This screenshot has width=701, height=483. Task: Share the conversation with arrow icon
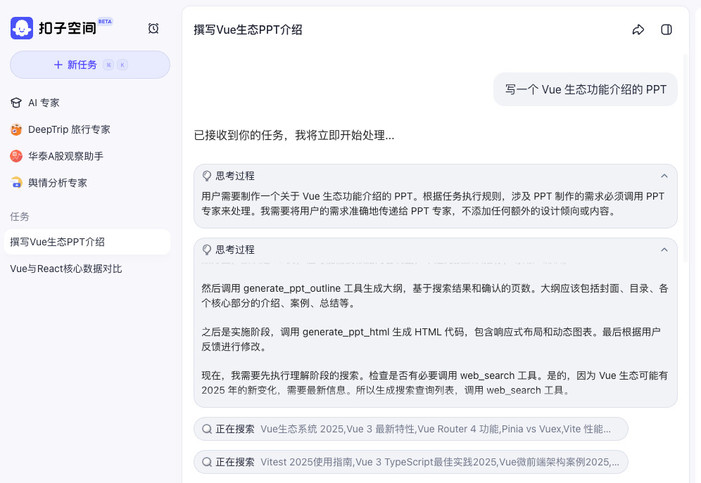click(638, 30)
